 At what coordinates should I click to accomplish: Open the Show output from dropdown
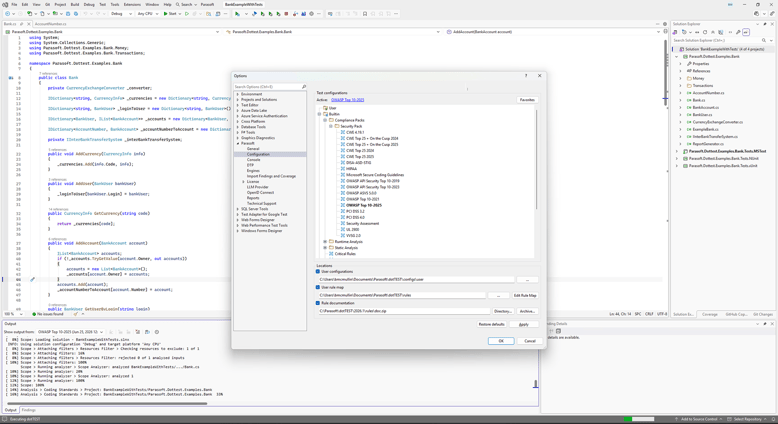click(x=70, y=332)
